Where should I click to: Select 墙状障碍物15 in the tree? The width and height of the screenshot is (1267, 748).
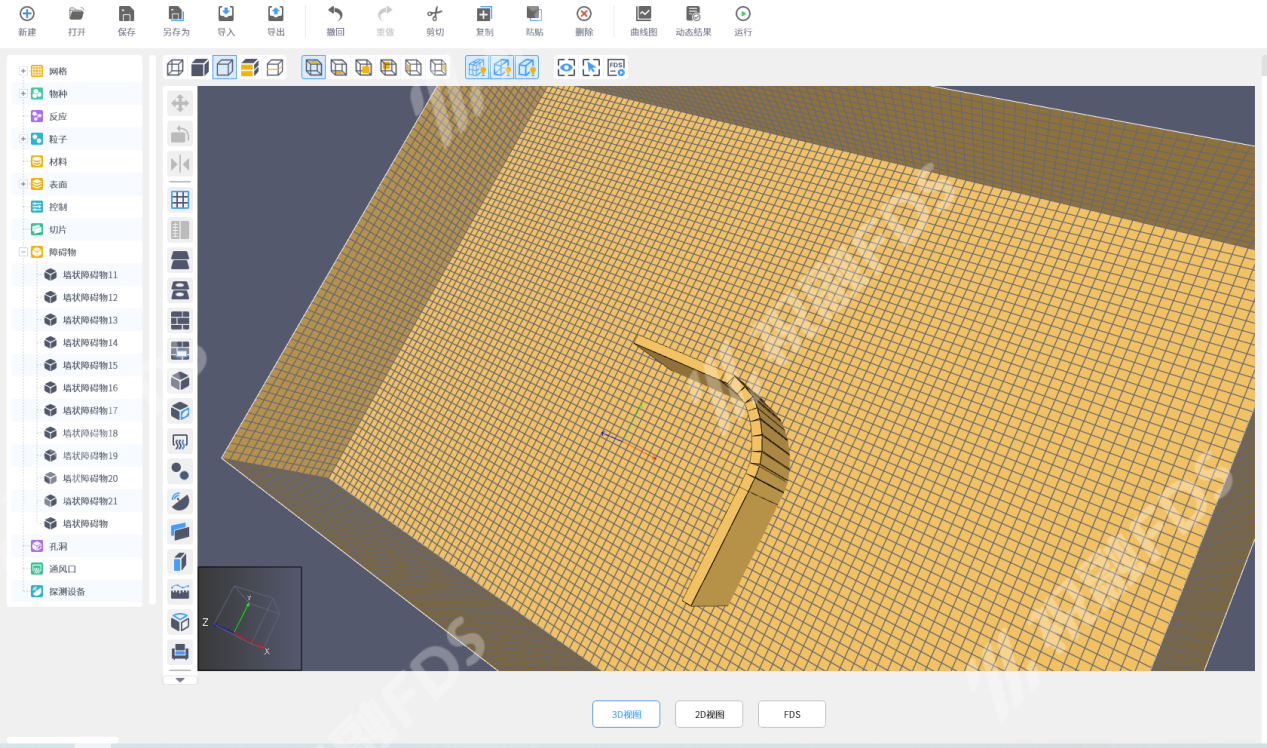90,365
